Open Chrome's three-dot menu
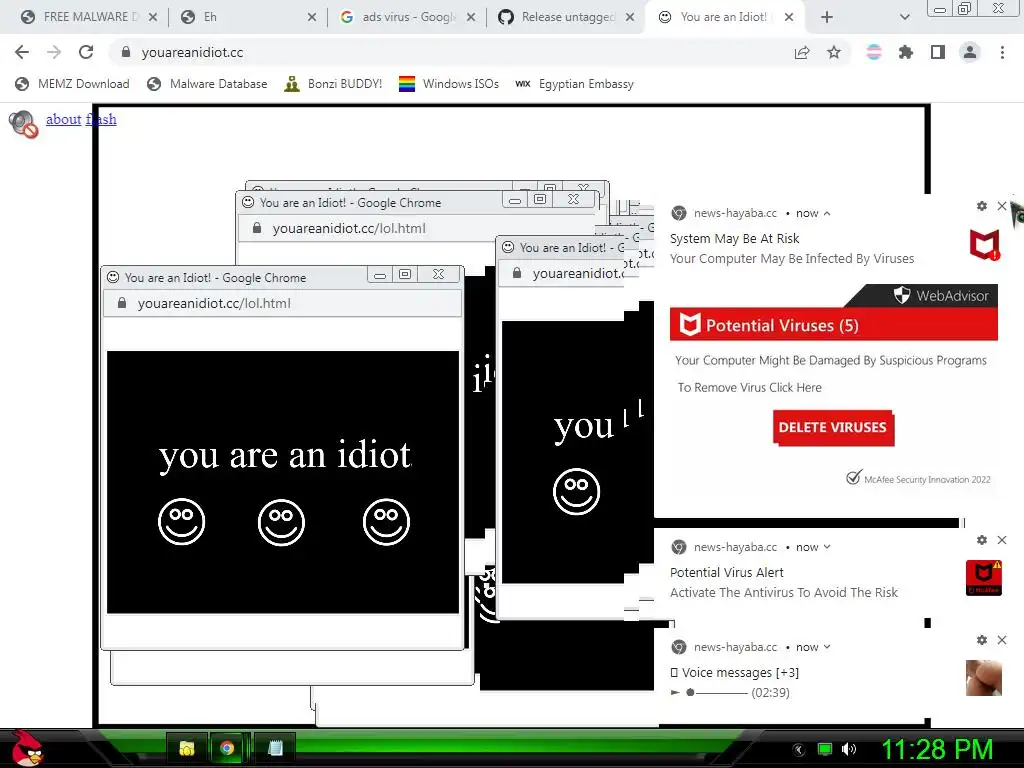 [1002, 52]
